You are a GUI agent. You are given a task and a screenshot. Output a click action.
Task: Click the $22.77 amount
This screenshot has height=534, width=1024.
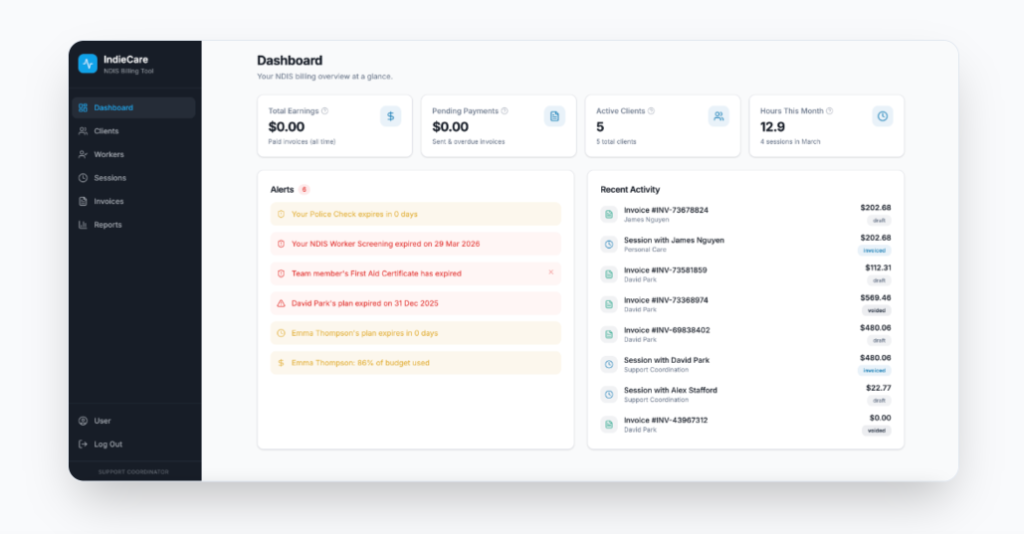coord(878,388)
